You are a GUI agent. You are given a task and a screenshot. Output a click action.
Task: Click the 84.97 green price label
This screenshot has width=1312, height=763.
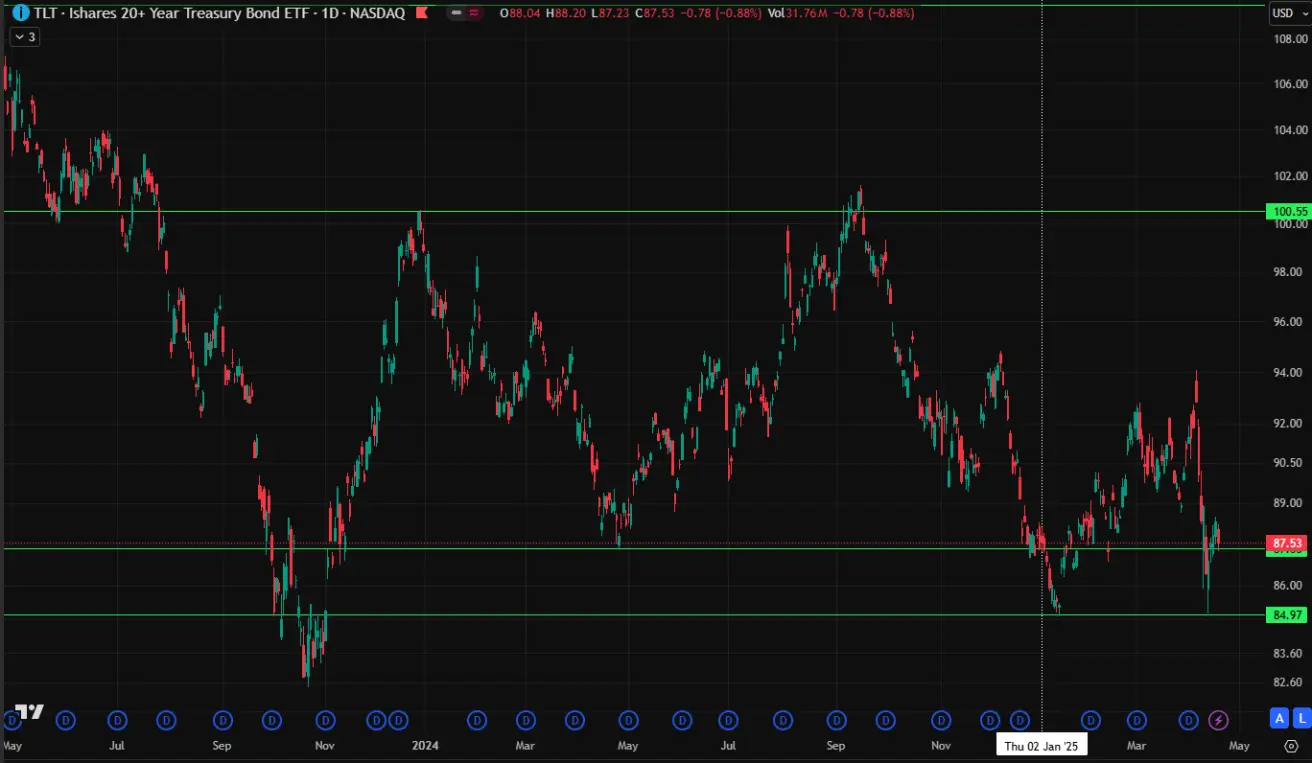point(1289,615)
